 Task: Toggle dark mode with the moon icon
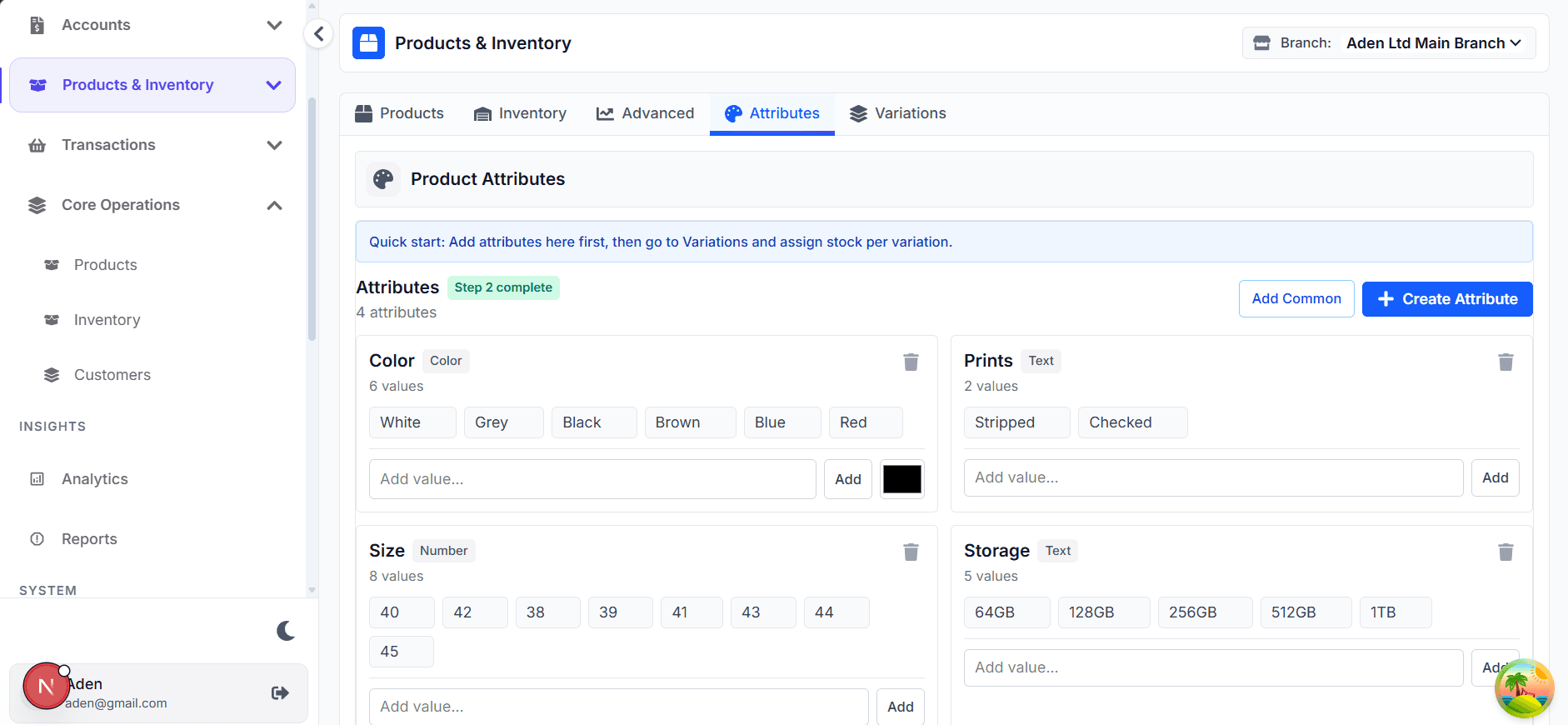(x=286, y=631)
